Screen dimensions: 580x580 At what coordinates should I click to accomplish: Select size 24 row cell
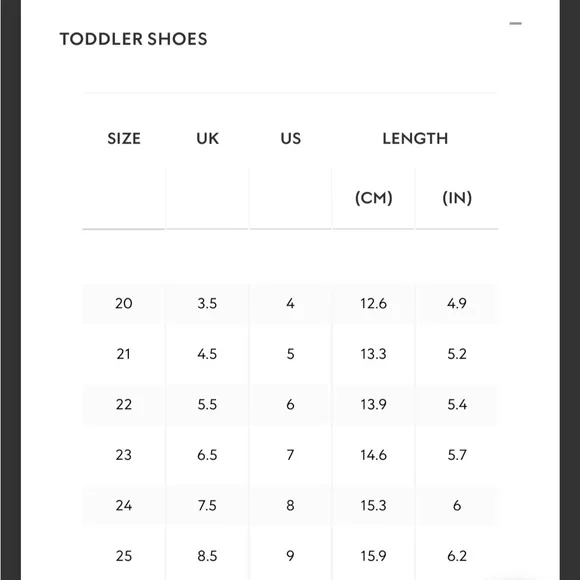[x=124, y=506]
